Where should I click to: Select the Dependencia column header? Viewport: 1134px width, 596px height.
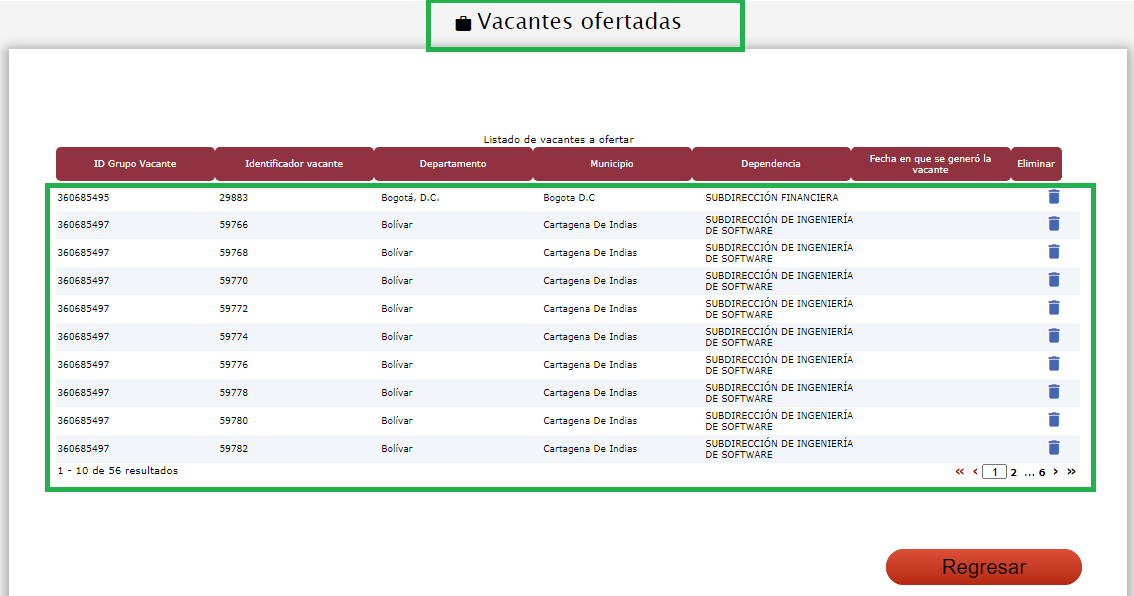point(771,164)
